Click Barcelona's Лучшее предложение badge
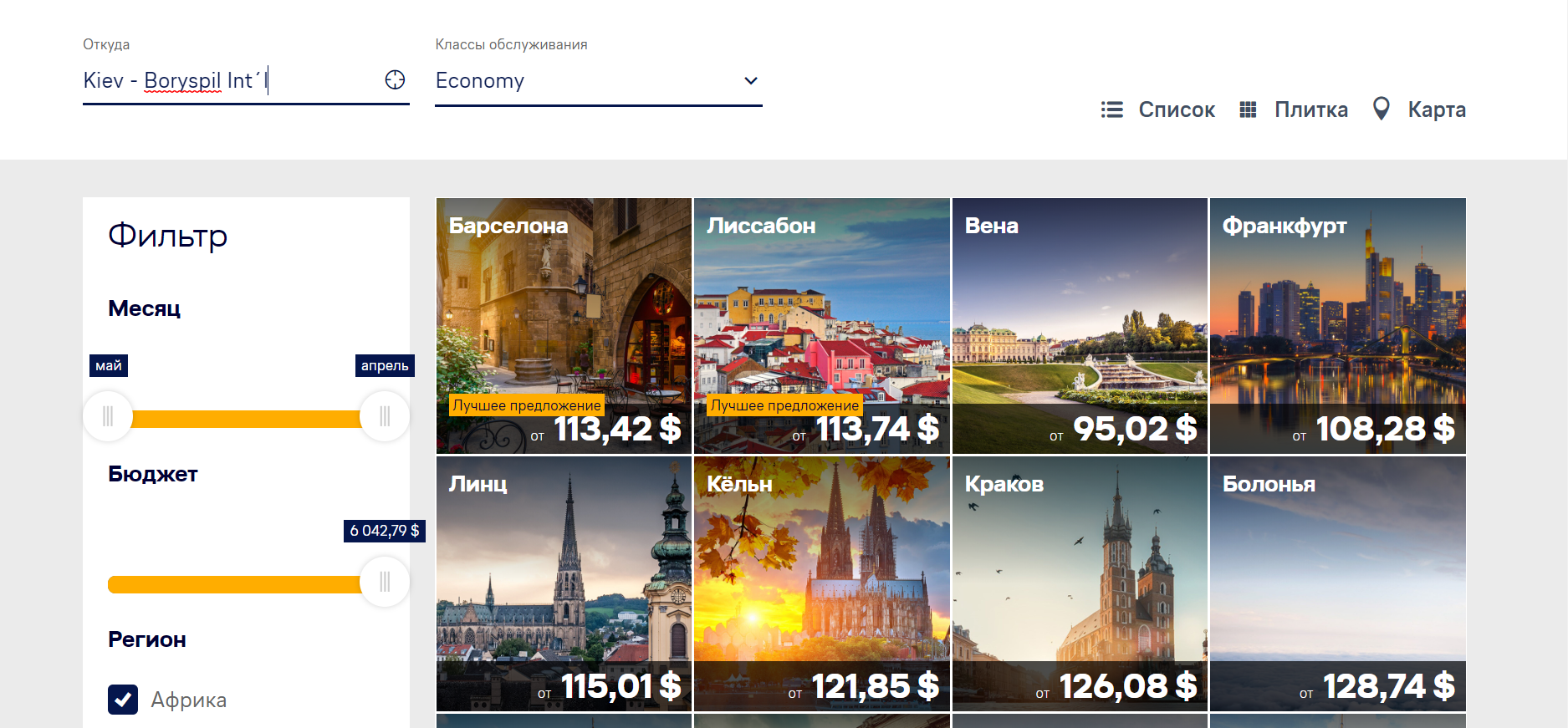The width and height of the screenshot is (1568, 728). tap(527, 405)
